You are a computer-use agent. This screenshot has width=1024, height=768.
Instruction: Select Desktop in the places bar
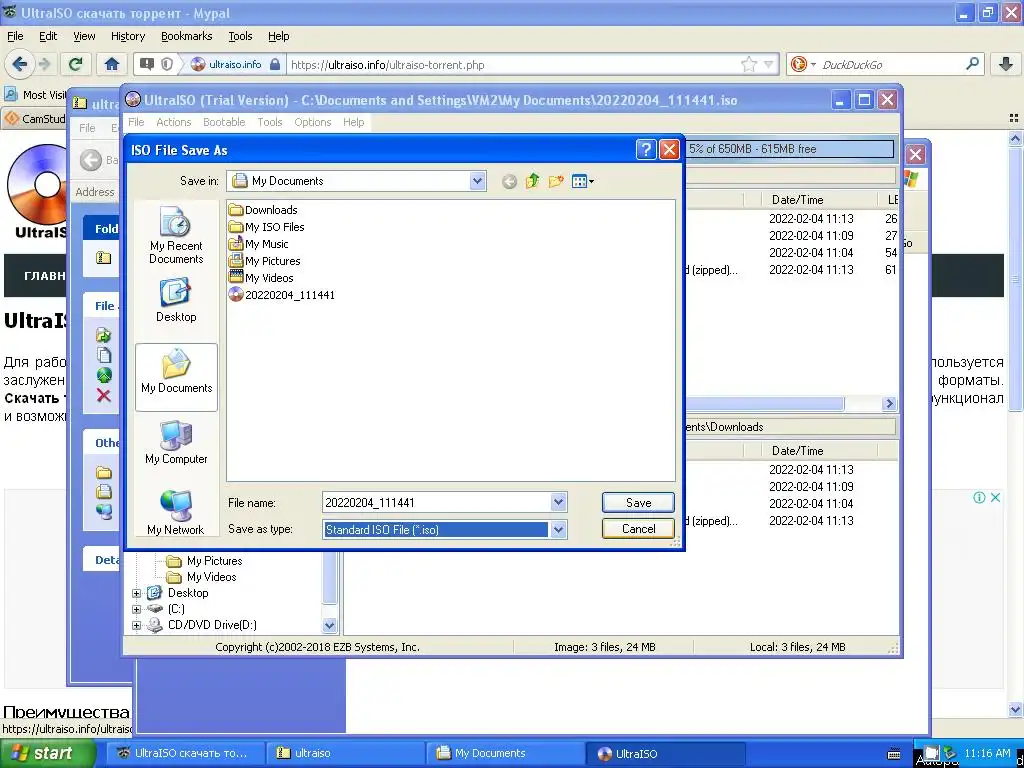click(x=176, y=300)
